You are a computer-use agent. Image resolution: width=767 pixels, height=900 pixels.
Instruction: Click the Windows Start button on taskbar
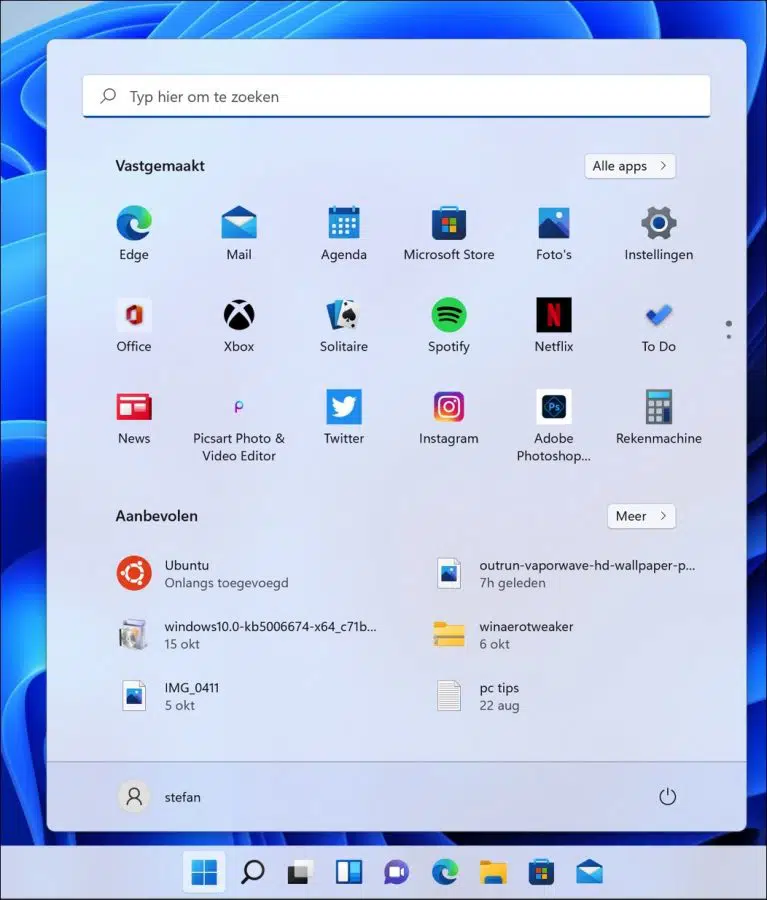(x=204, y=872)
